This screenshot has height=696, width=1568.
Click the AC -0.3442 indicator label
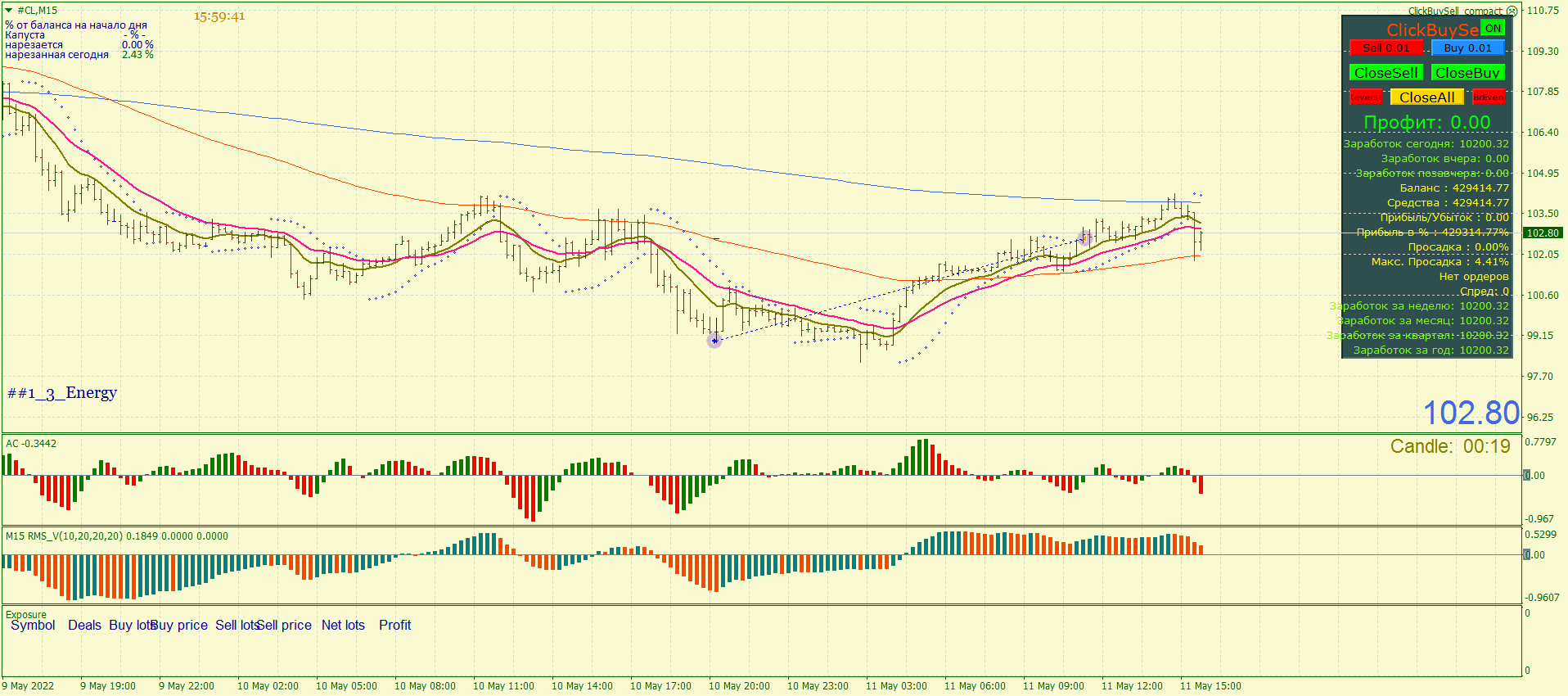pyautogui.click(x=31, y=444)
